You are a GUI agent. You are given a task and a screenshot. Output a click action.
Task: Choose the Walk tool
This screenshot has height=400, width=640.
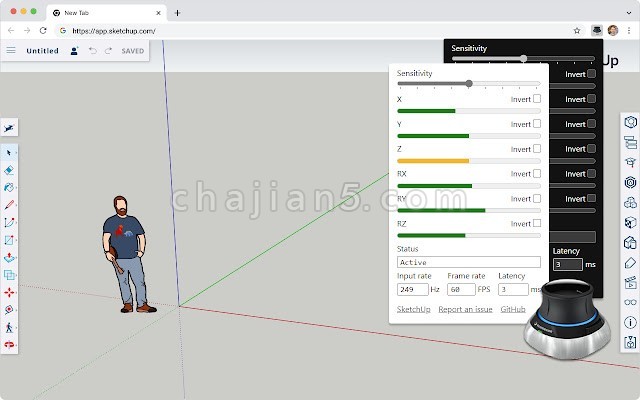pos(9,327)
